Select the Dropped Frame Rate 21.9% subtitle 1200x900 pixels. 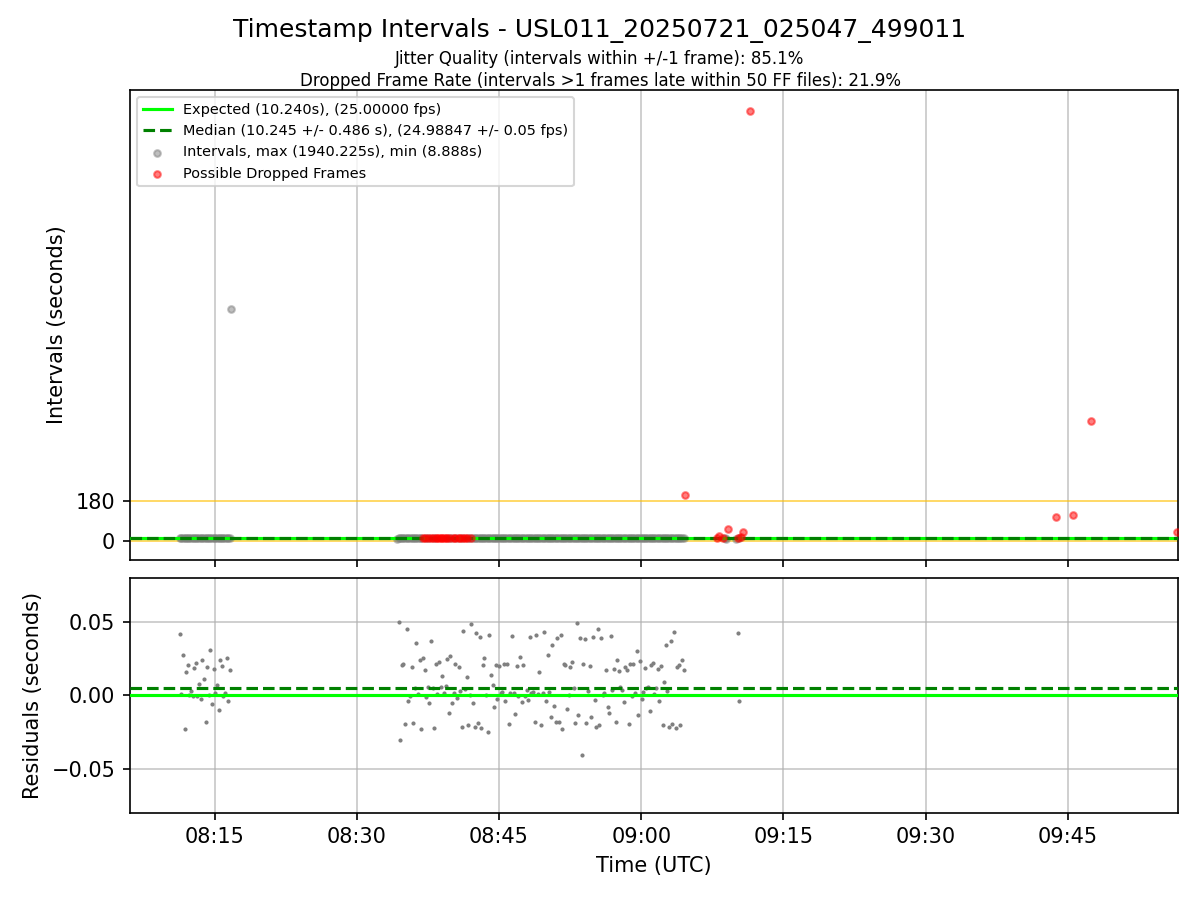point(600,80)
